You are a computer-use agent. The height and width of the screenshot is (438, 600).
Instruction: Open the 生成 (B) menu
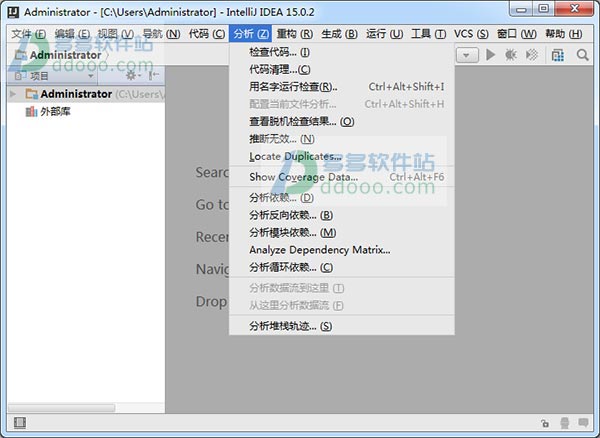(339, 34)
